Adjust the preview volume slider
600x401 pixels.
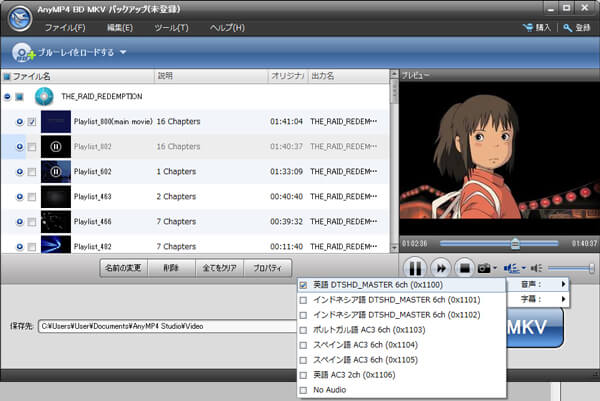coord(571,268)
